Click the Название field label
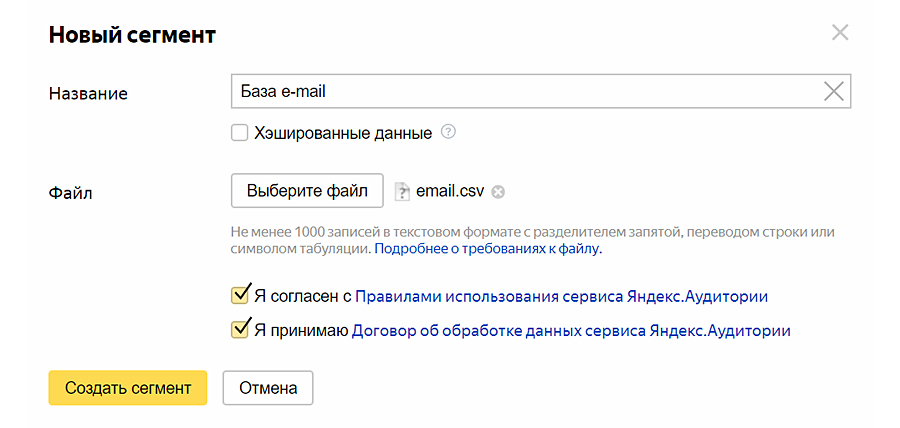The image size is (900, 428). coord(88,93)
